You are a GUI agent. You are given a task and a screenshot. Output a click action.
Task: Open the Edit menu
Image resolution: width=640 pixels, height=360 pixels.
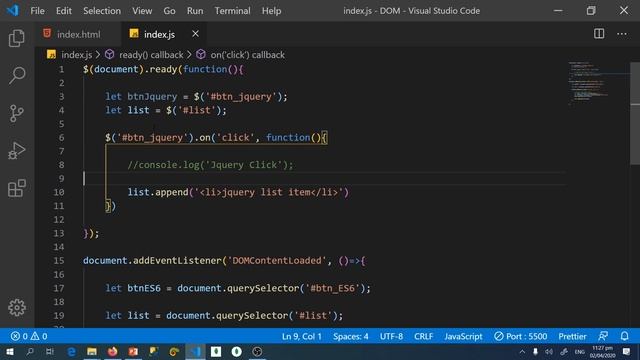[x=64, y=11]
